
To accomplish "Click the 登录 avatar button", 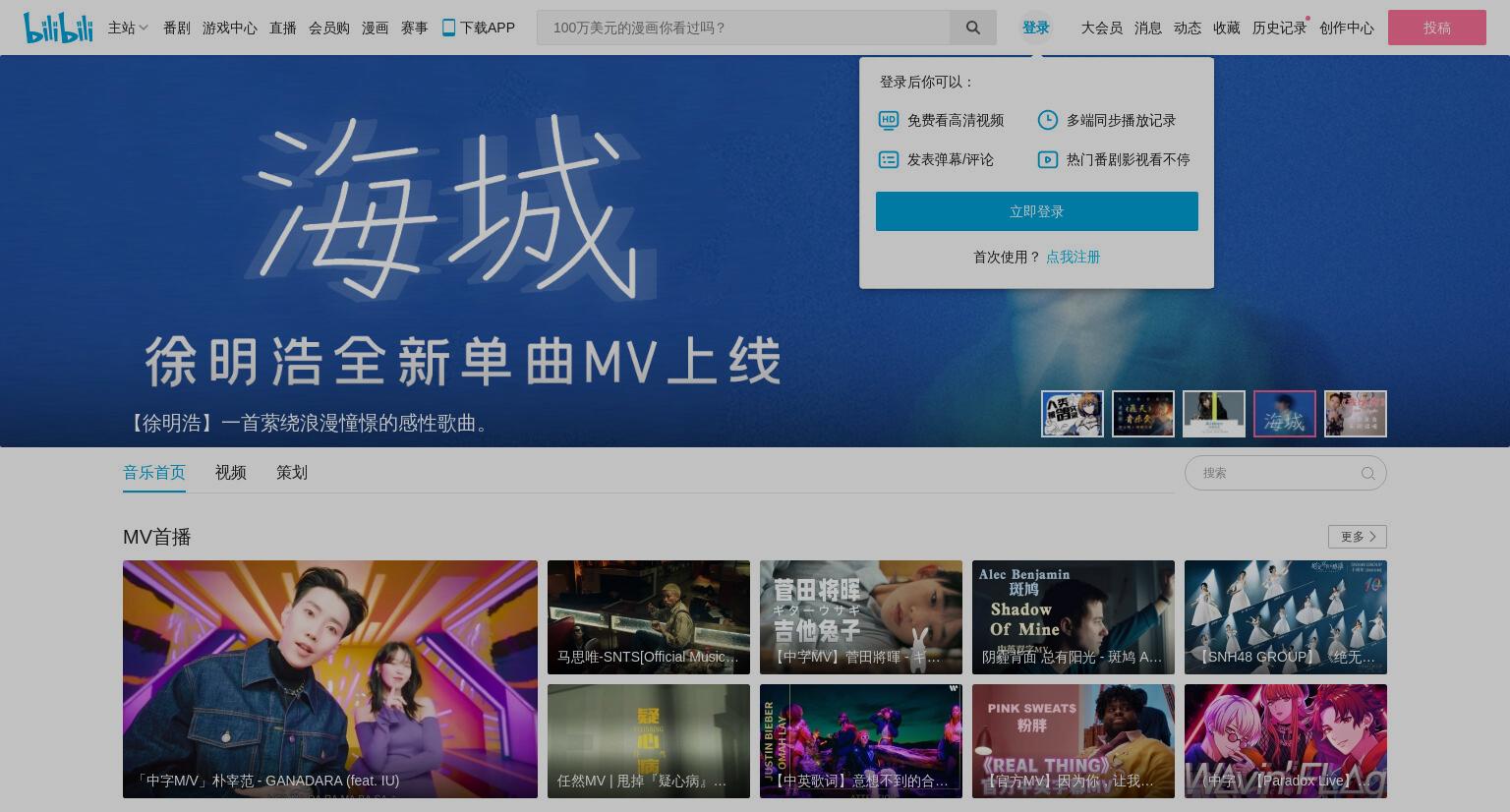I will coord(1036,28).
